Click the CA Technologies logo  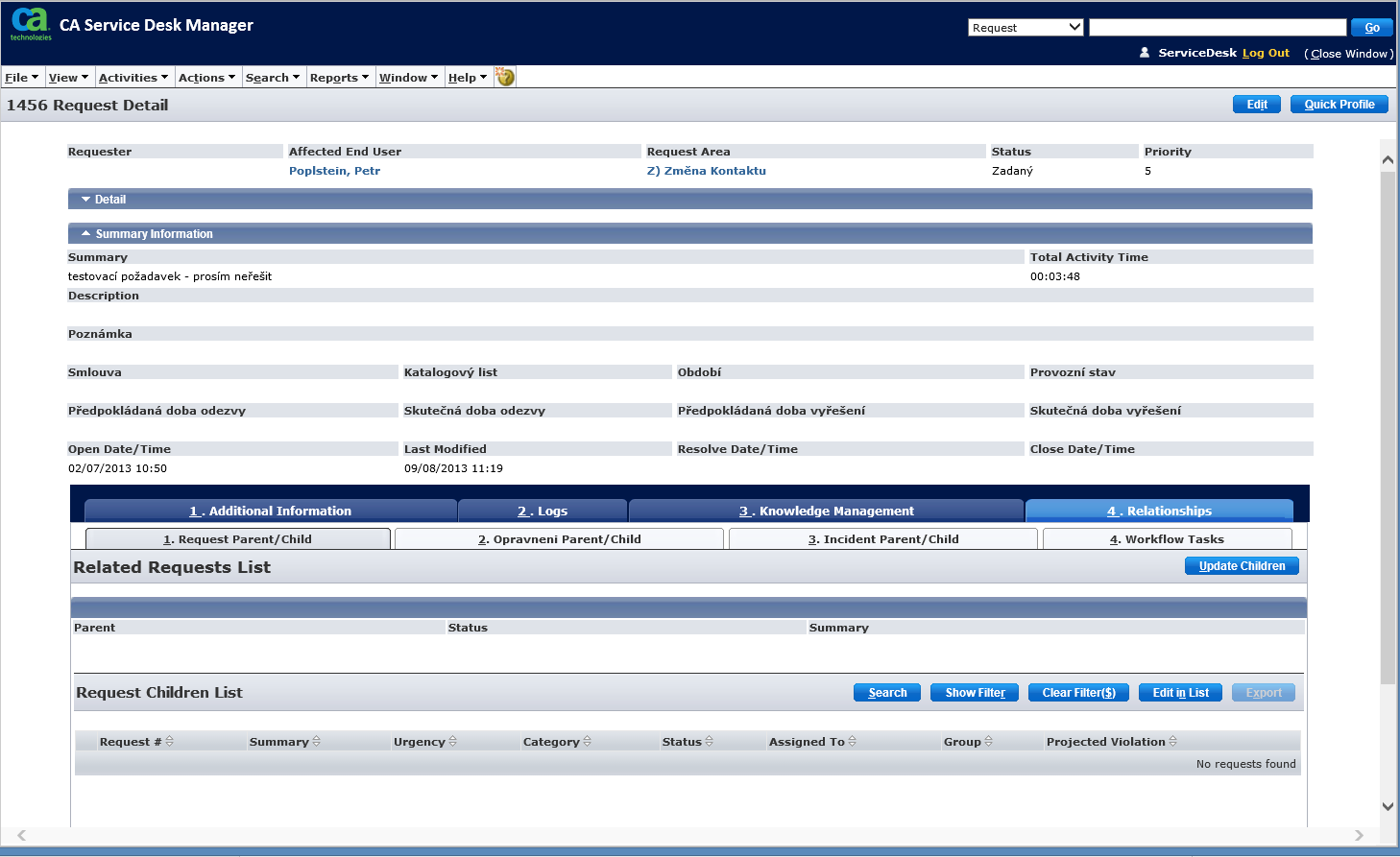tap(31, 24)
